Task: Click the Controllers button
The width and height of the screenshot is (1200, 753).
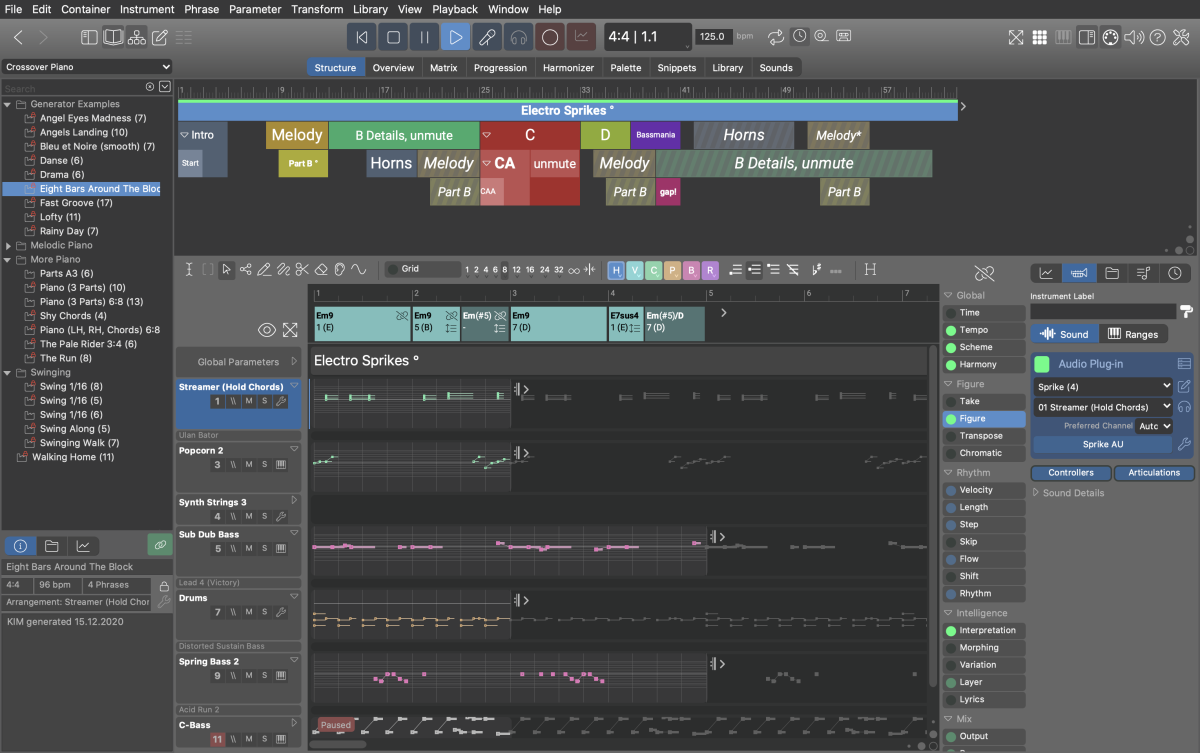Action: click(1071, 473)
